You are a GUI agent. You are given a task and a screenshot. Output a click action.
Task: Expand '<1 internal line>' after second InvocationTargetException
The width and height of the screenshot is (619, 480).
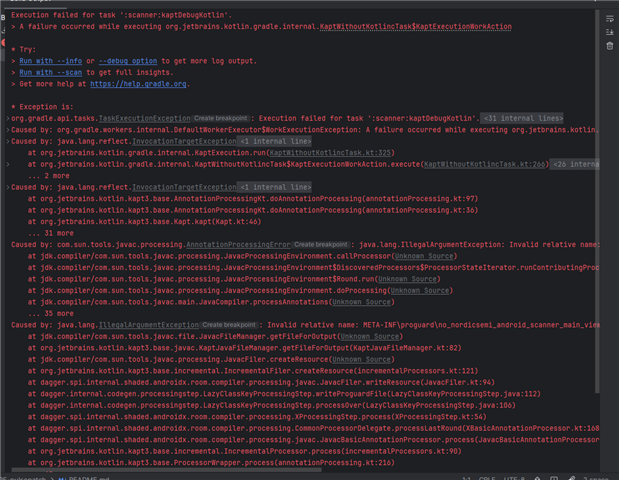coord(276,187)
